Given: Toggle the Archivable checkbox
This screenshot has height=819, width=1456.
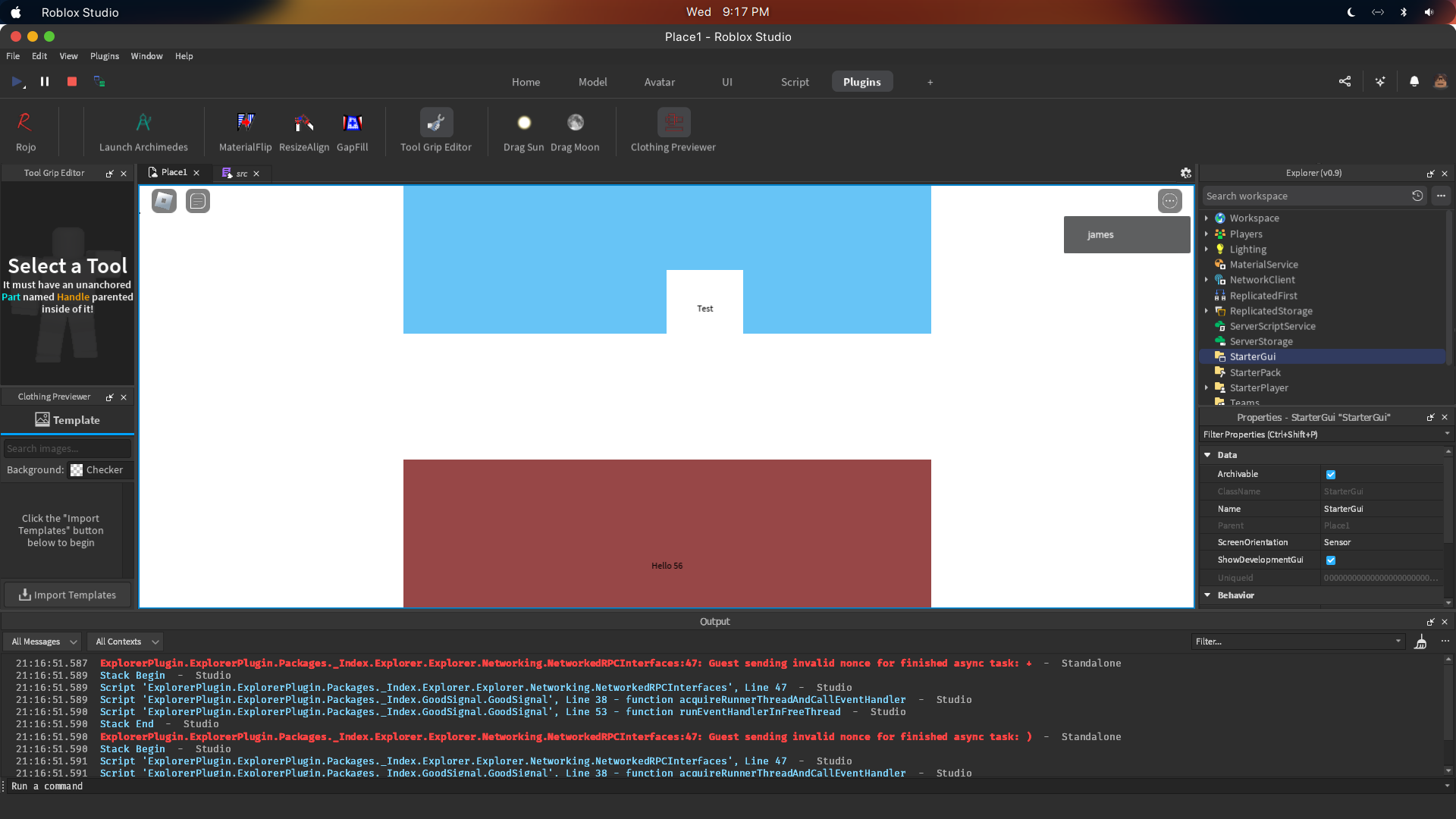Looking at the screenshot, I should pyautogui.click(x=1331, y=475).
